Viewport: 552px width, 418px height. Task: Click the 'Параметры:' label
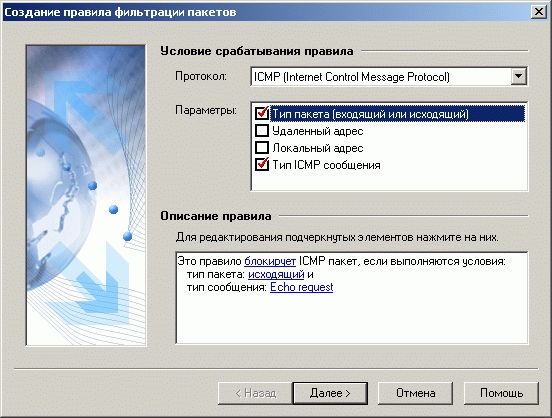click(206, 110)
